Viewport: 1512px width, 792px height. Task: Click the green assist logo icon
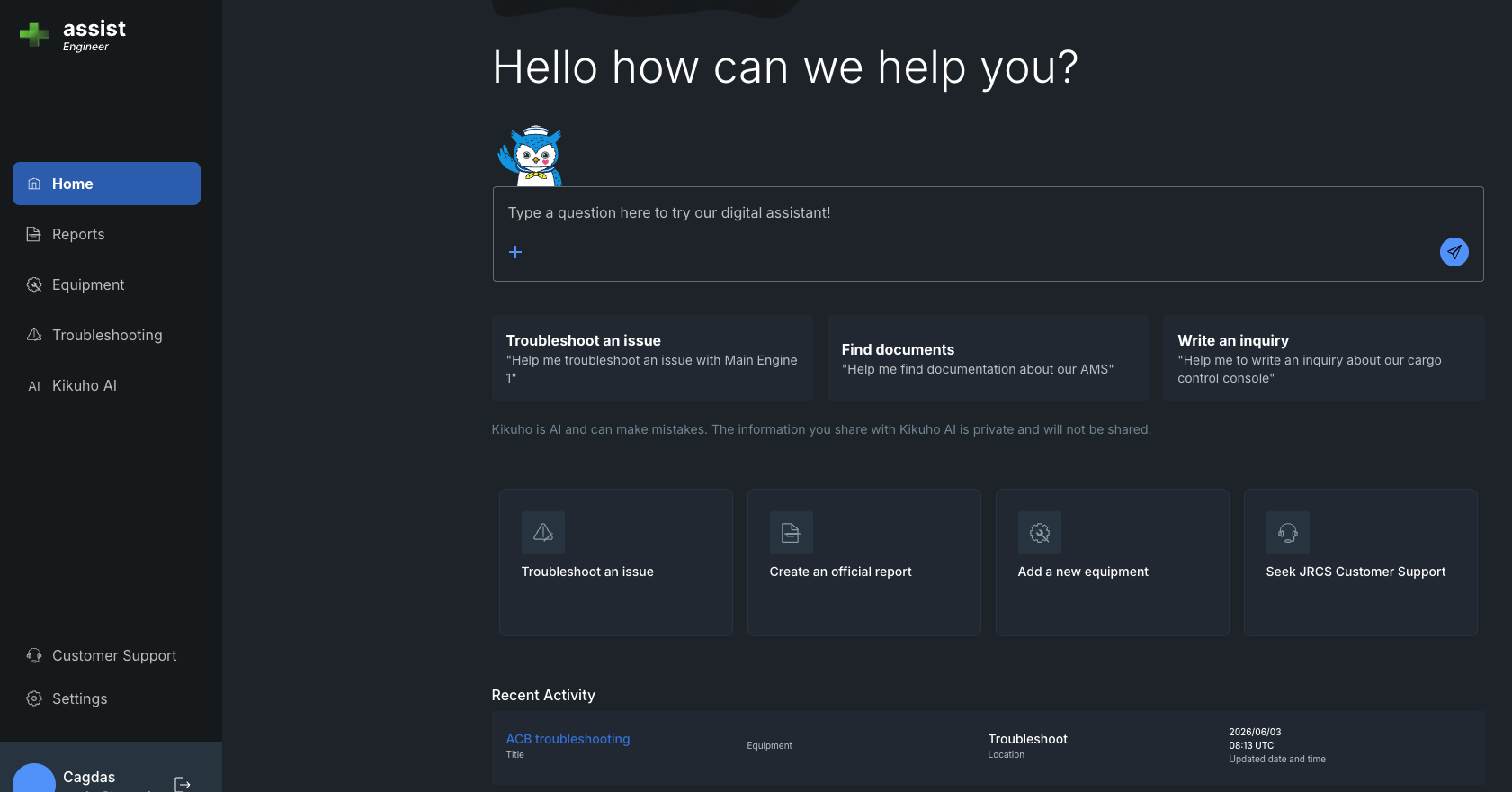coord(34,34)
